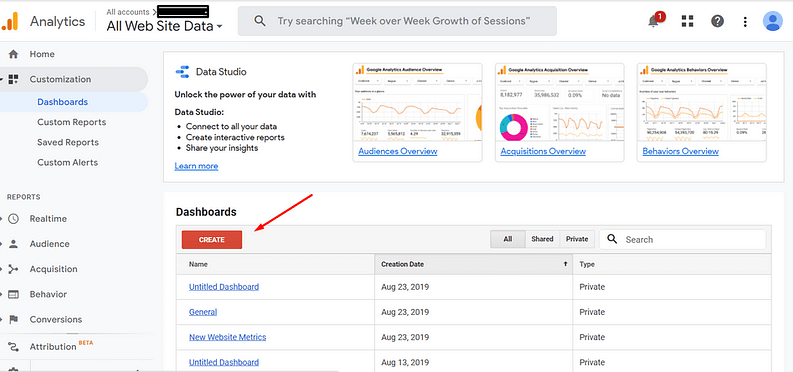Expand the Realtime reports section
Image resolution: width=793 pixels, height=372 pixels.
tap(2, 219)
